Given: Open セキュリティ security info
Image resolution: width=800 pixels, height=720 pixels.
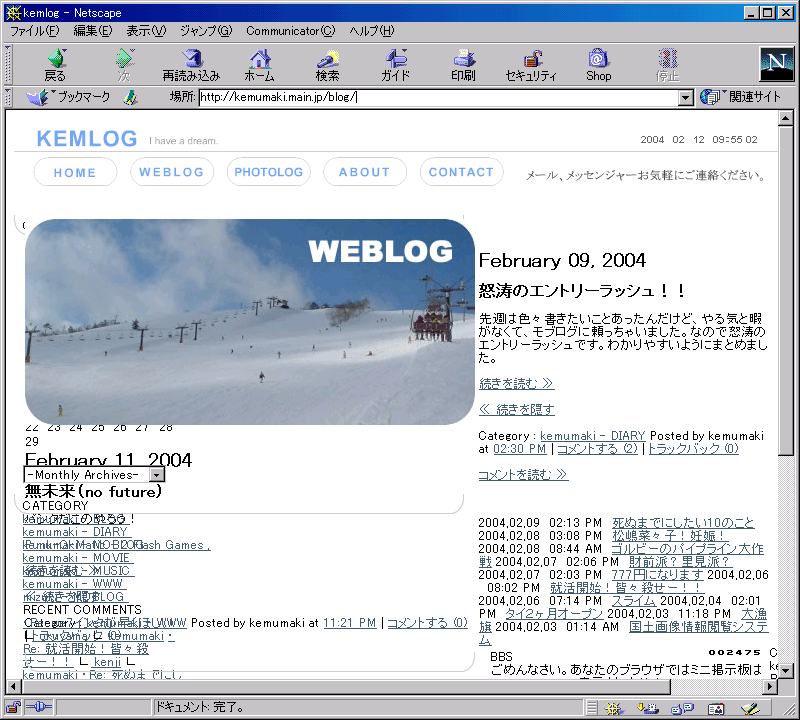Looking at the screenshot, I should click(531, 65).
